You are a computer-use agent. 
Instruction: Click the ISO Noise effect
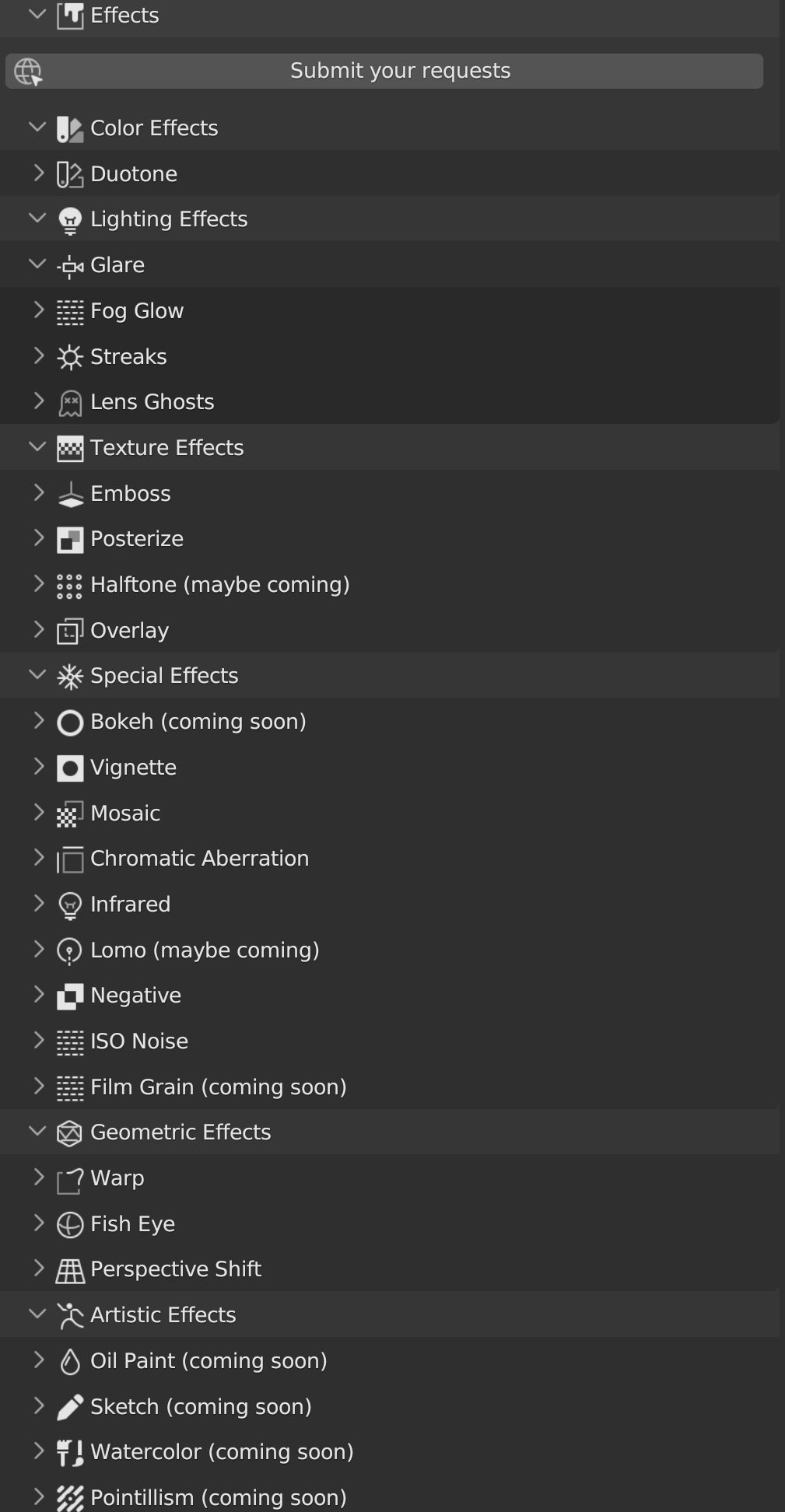(x=139, y=1041)
